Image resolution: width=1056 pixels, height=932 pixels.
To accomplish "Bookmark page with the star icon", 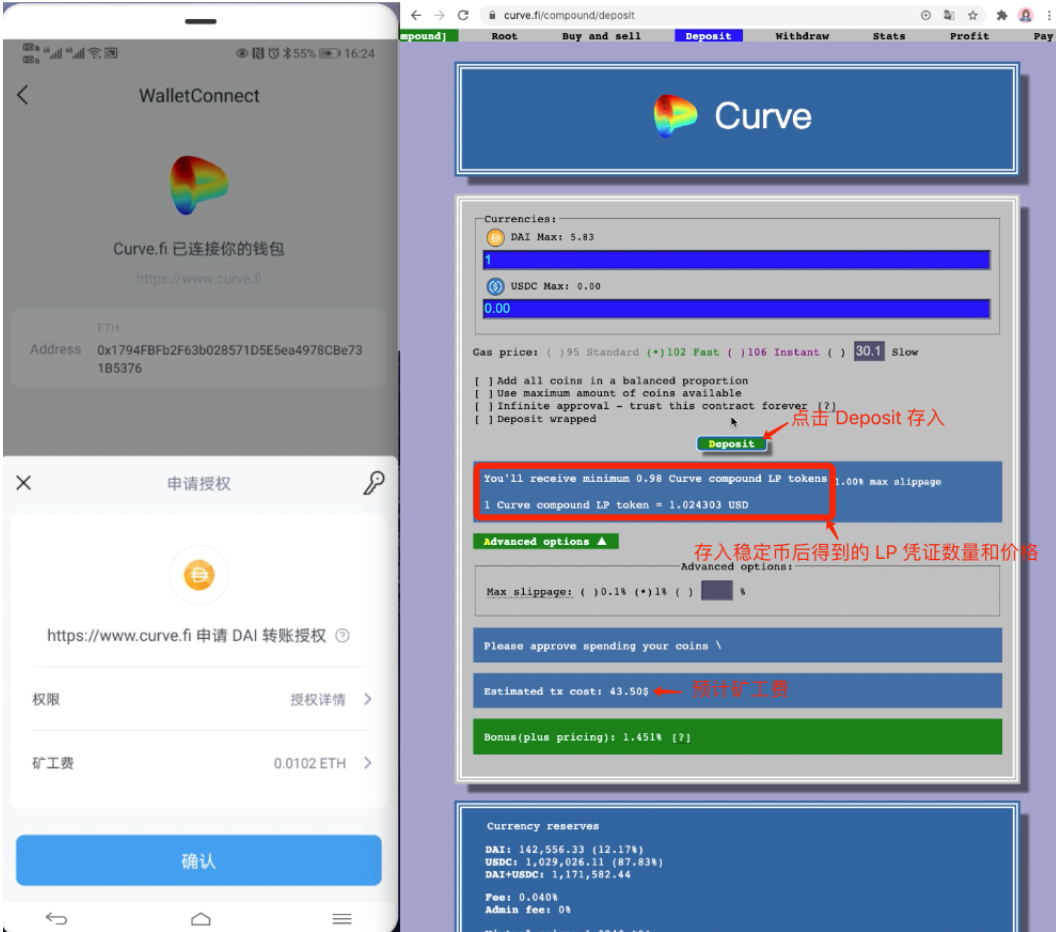I will [x=972, y=15].
